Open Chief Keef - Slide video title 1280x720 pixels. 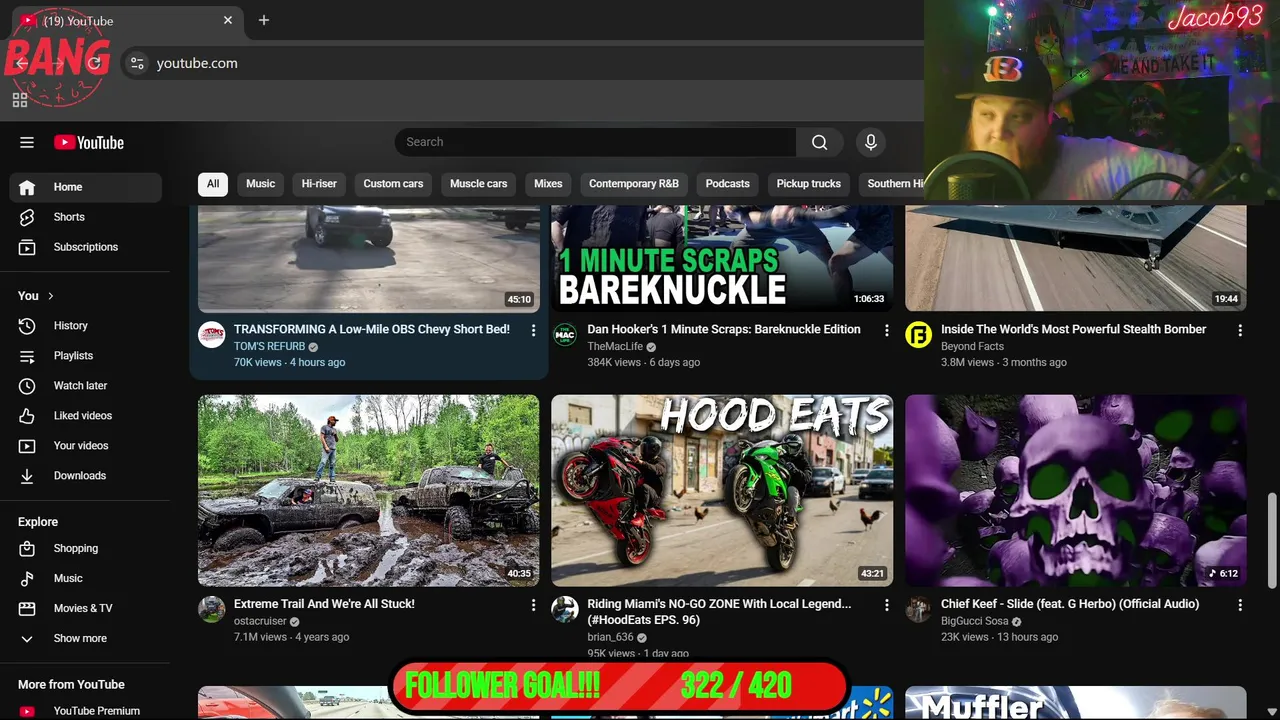1070,604
